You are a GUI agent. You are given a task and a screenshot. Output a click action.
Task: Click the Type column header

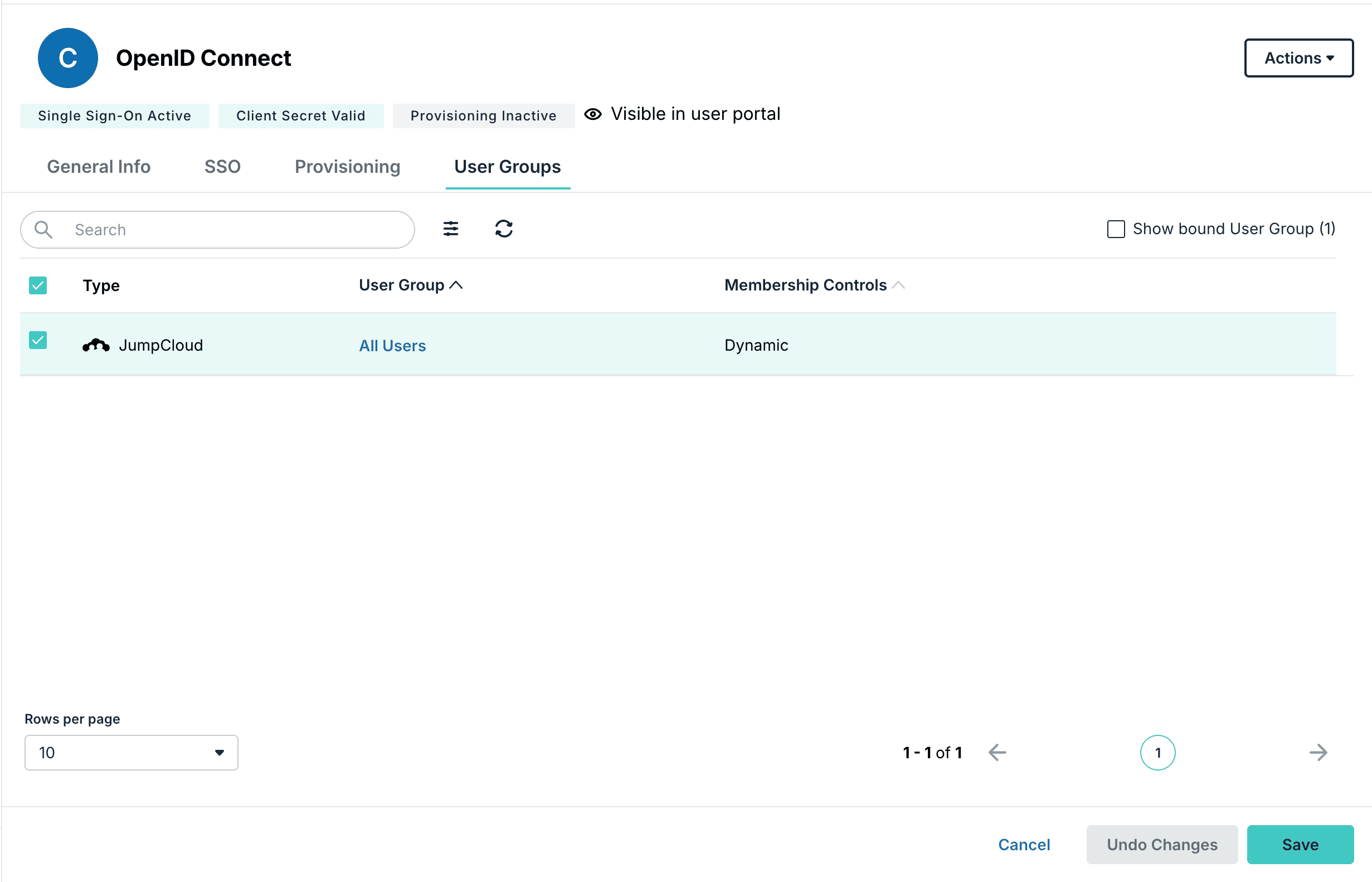point(101,285)
